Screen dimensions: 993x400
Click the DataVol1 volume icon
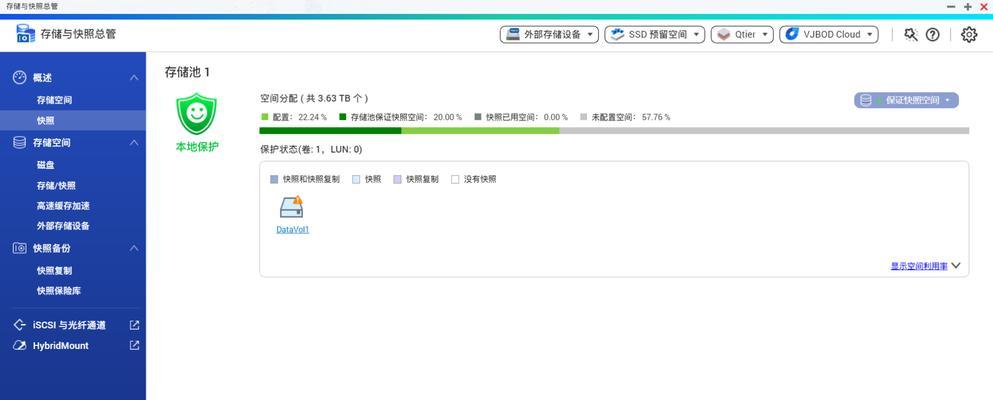coord(292,208)
